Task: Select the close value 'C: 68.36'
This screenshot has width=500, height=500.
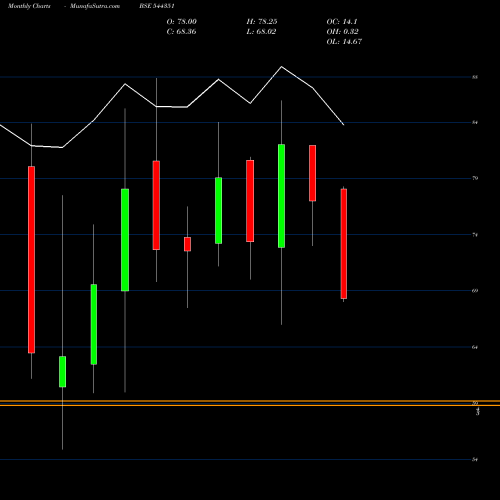Action: 181,32
